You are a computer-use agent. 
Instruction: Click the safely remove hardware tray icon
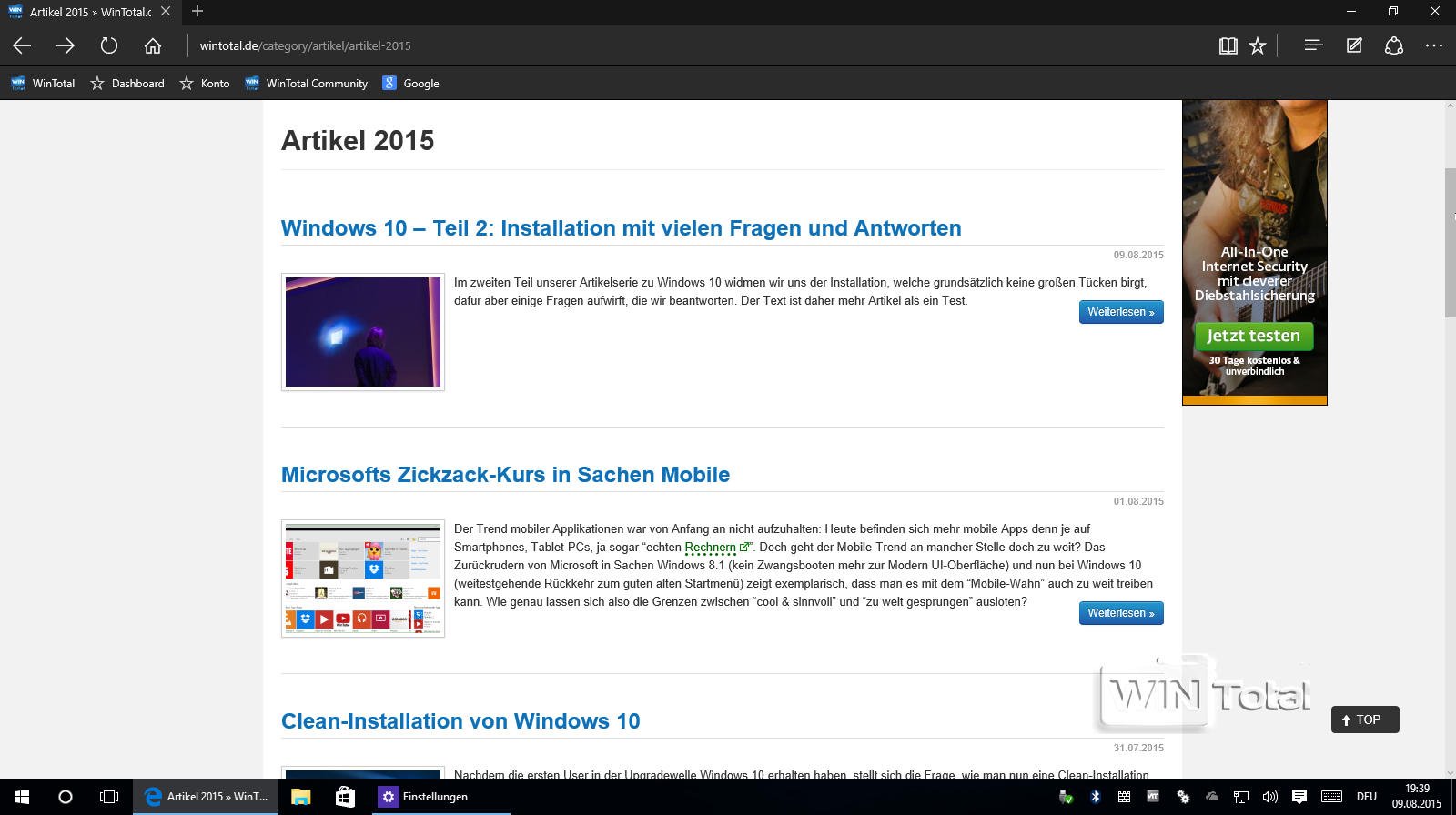coord(1067,797)
